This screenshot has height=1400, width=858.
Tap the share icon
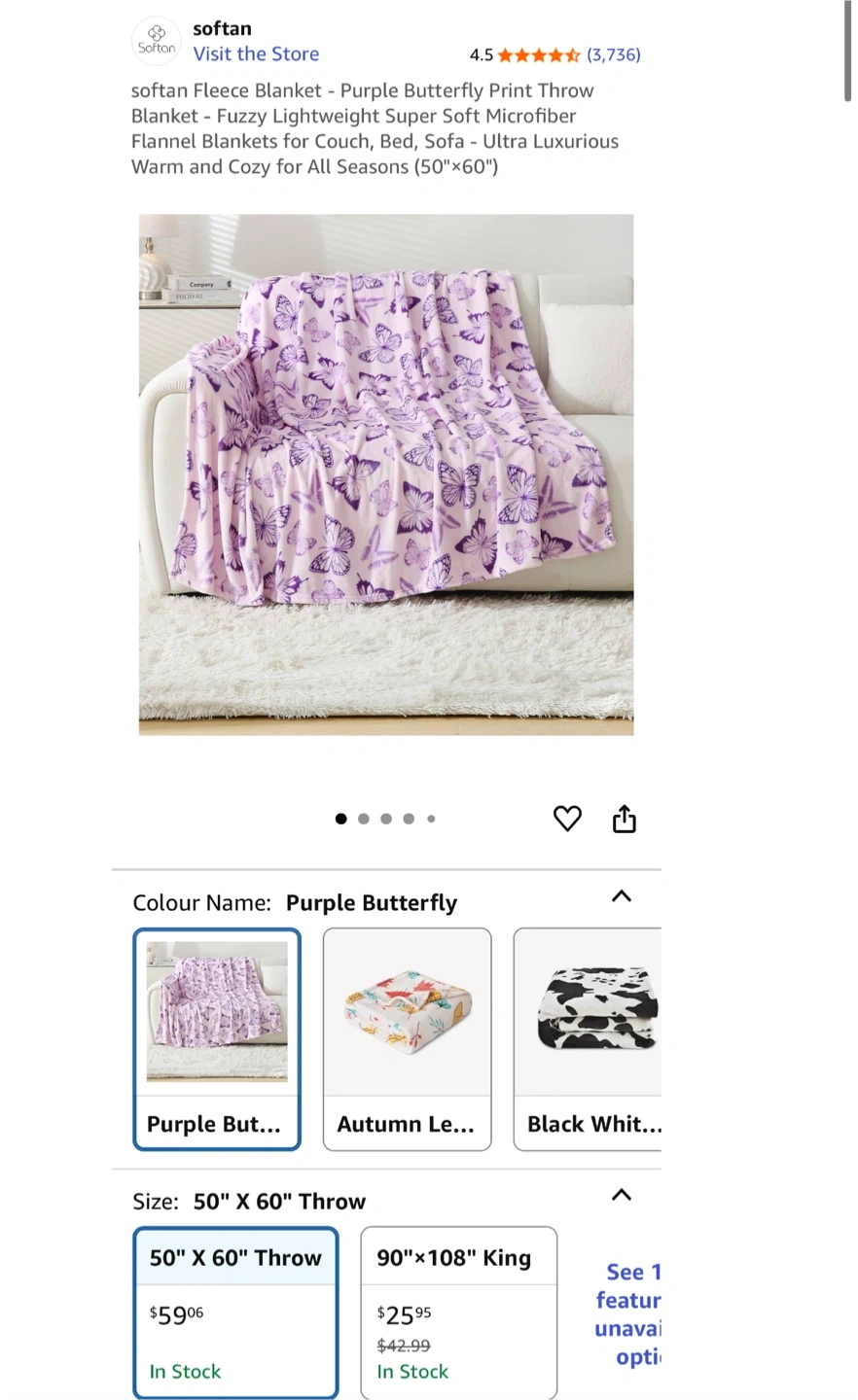pos(625,820)
